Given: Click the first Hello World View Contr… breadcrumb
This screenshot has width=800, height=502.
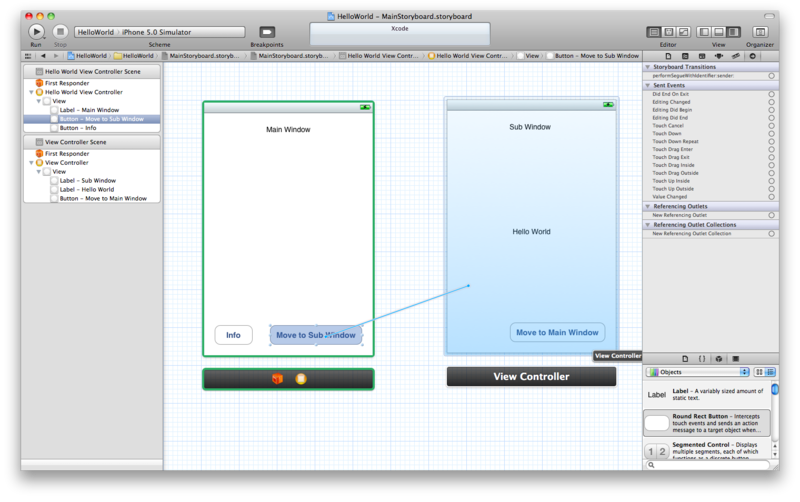Looking at the screenshot, I should tap(379, 56).
